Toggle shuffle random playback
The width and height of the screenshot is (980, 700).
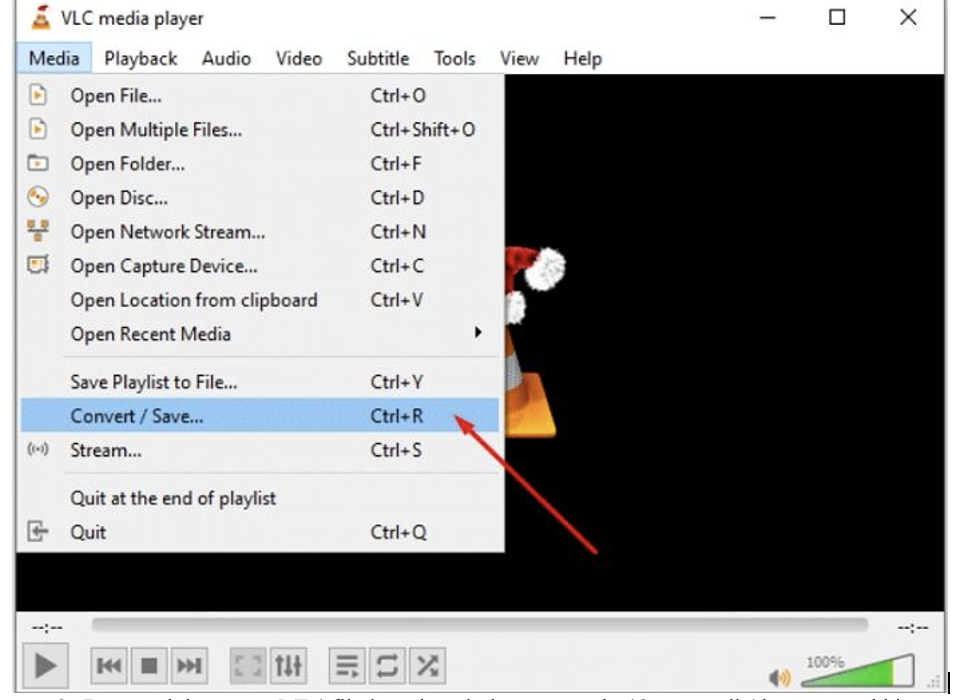[x=426, y=665]
